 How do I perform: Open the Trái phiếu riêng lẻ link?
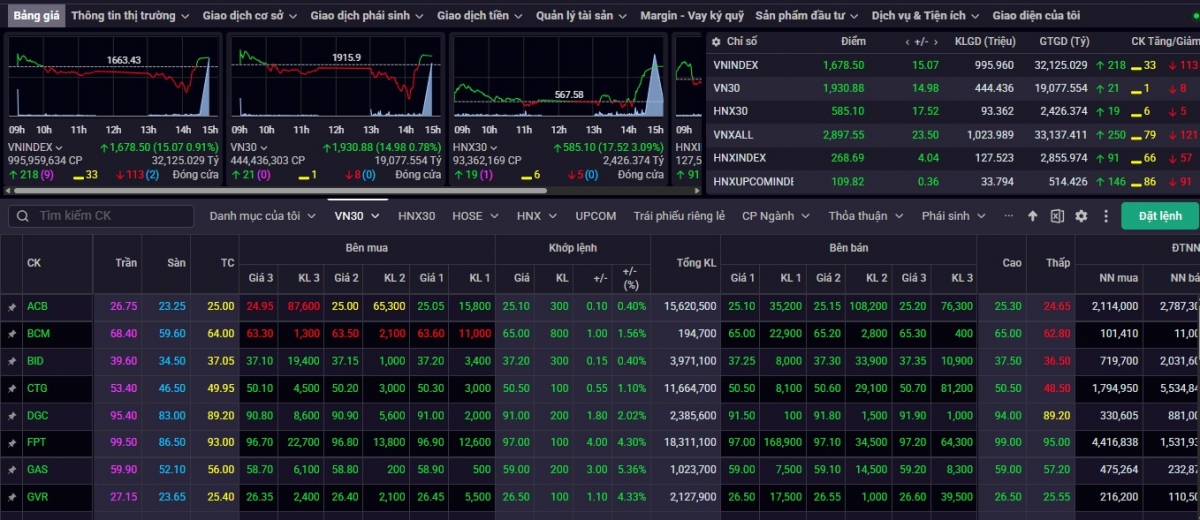click(679, 216)
